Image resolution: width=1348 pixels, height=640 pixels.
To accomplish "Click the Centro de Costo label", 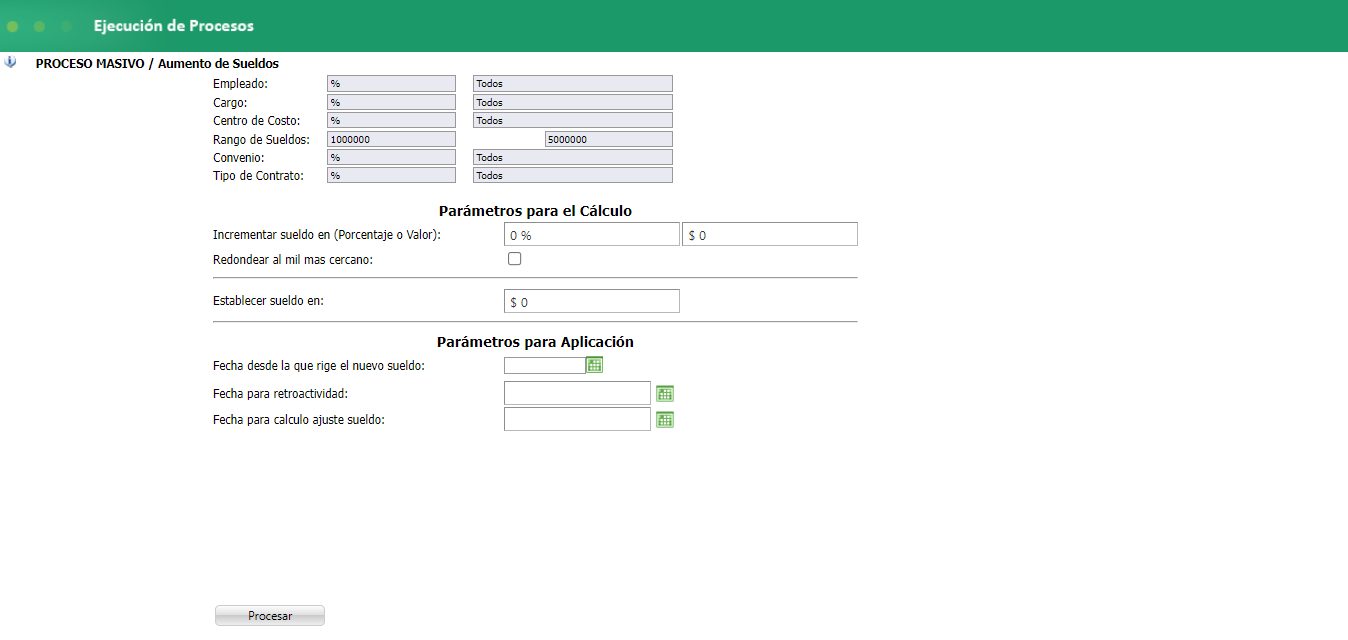I will coord(257,120).
